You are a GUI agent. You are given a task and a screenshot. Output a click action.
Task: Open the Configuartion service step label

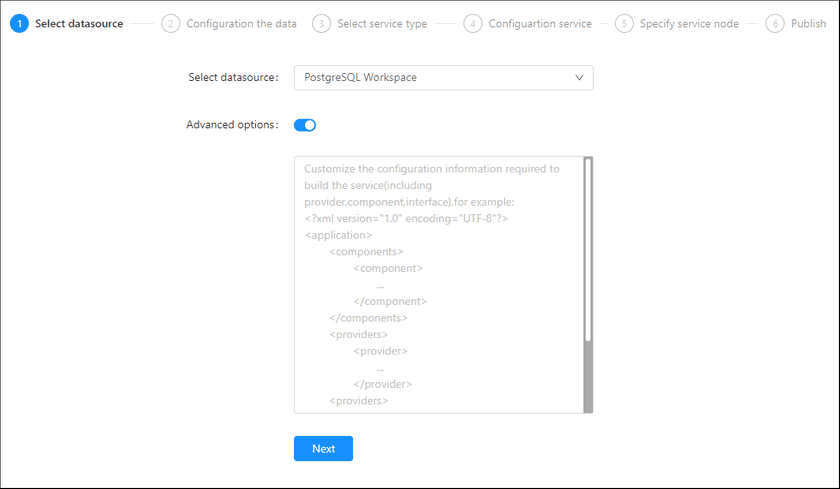540,24
